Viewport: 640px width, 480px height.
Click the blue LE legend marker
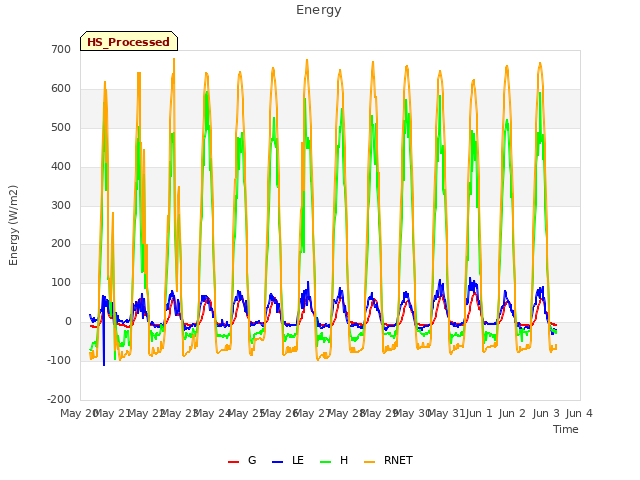[x=277, y=462]
